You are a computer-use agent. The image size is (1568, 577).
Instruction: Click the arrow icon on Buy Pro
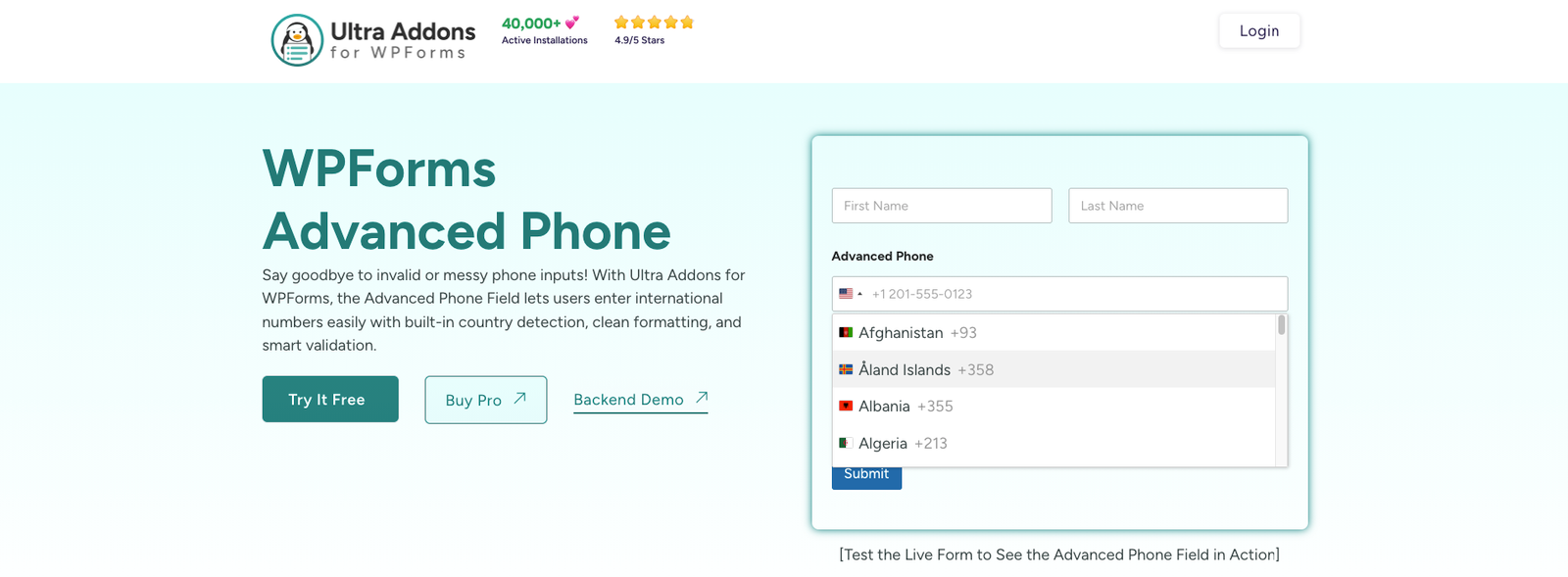(520, 399)
